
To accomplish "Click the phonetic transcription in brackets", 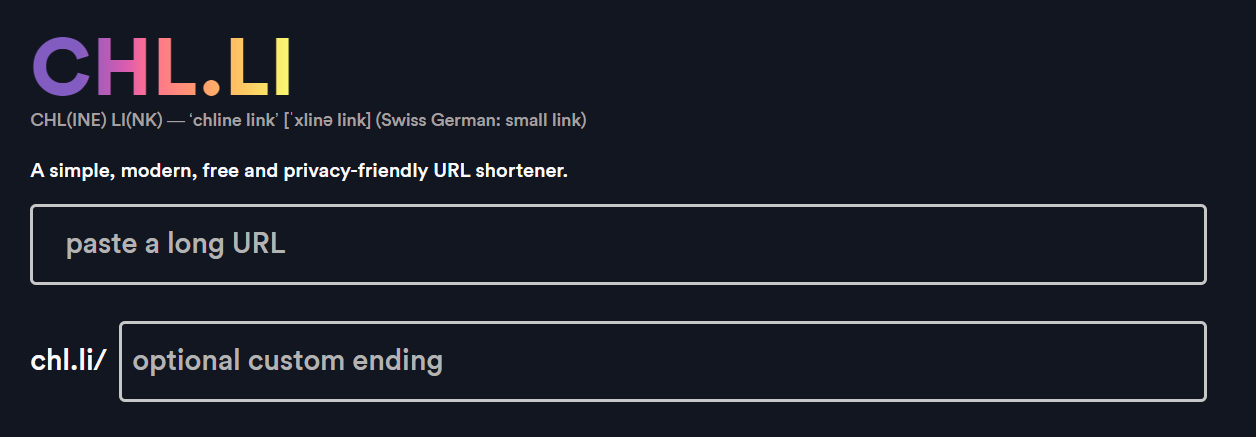I will (x=327, y=120).
